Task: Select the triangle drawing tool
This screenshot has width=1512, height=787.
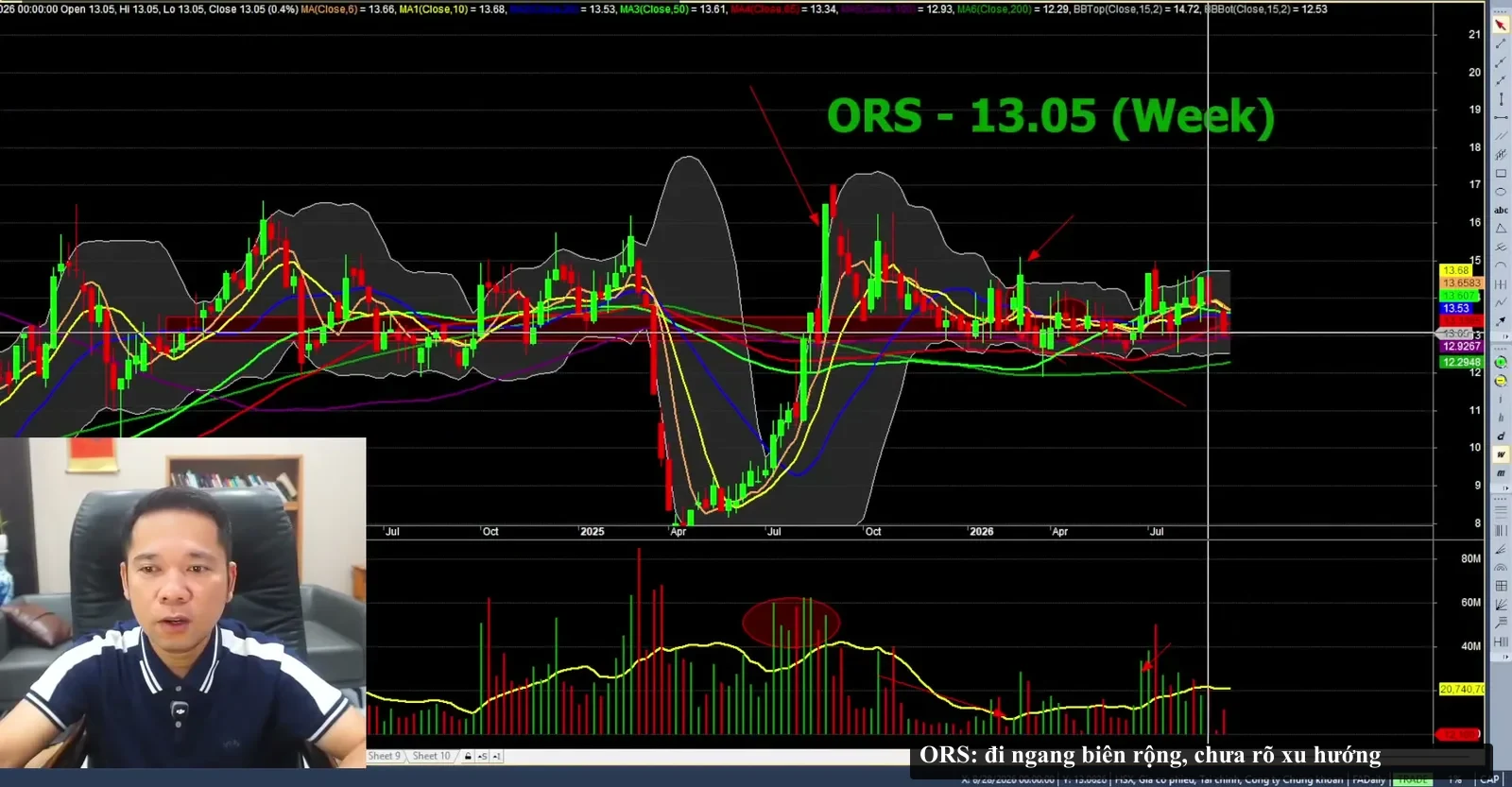Action: click(x=1500, y=228)
